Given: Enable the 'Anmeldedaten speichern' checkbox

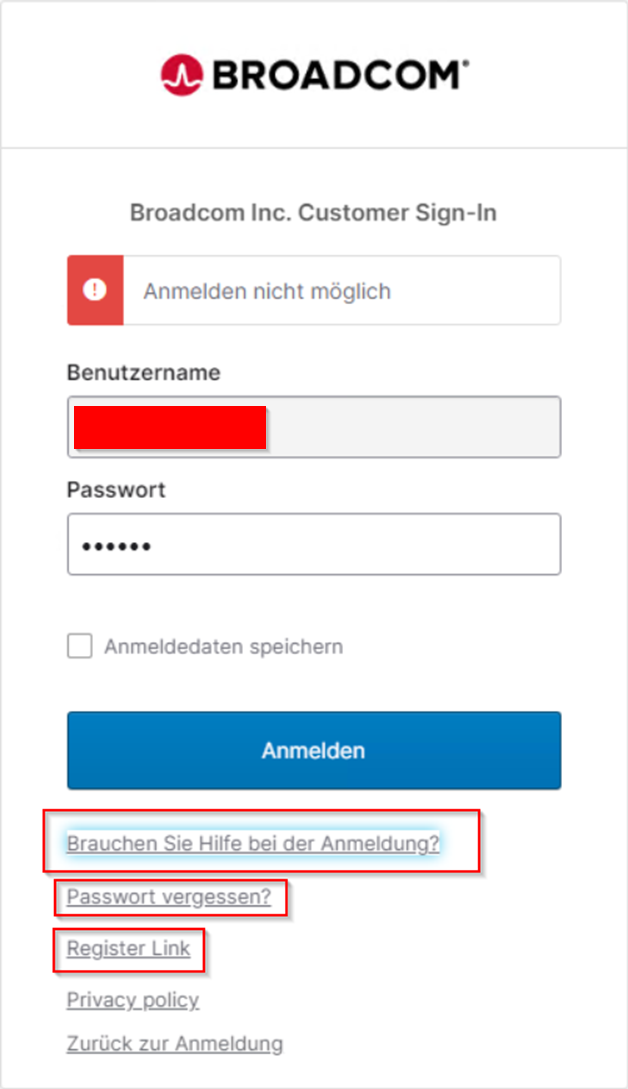Looking at the screenshot, I should click(80, 645).
